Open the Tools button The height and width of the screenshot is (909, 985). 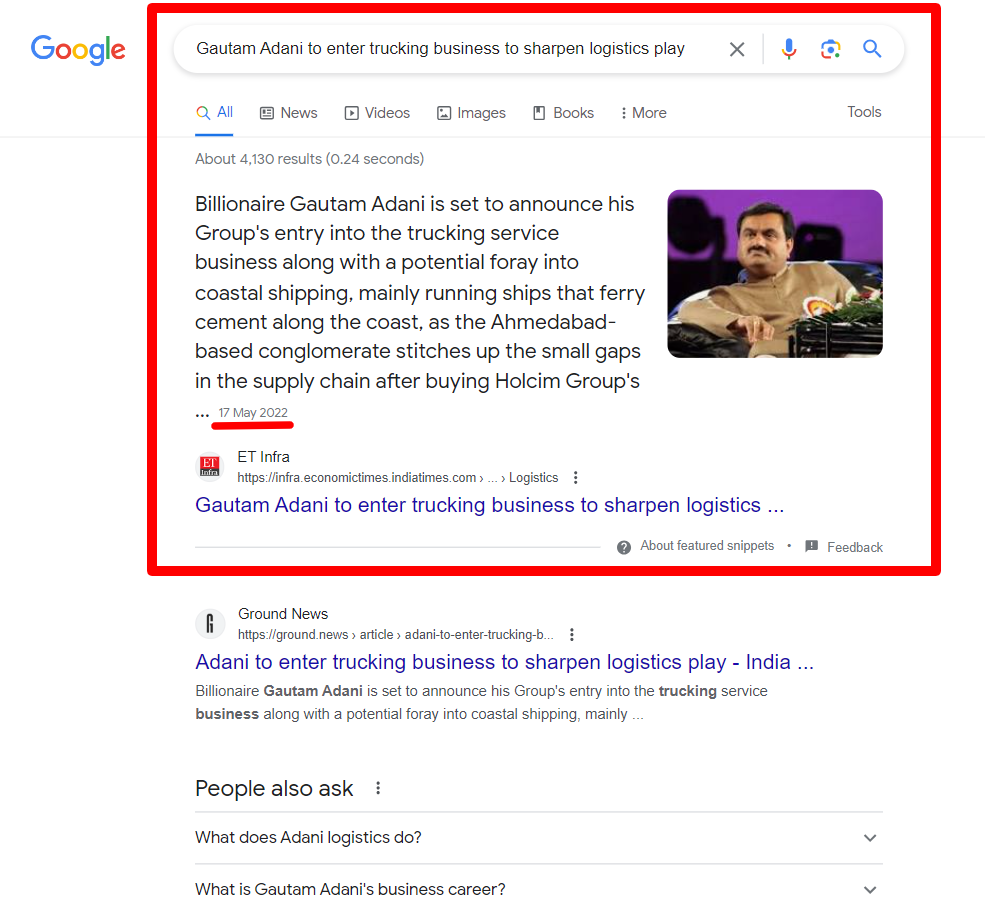tap(864, 112)
